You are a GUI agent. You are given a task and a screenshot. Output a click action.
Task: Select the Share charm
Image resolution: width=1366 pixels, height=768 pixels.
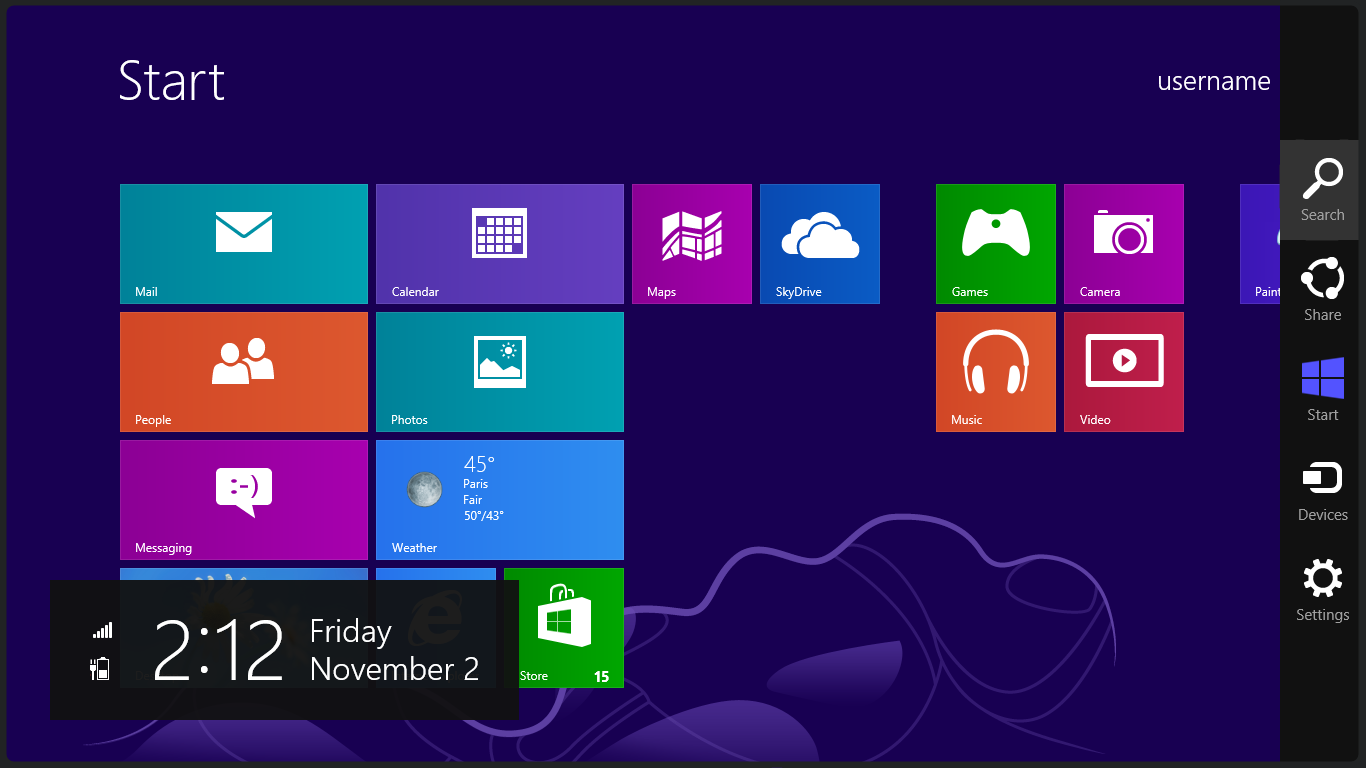pyautogui.click(x=1322, y=290)
